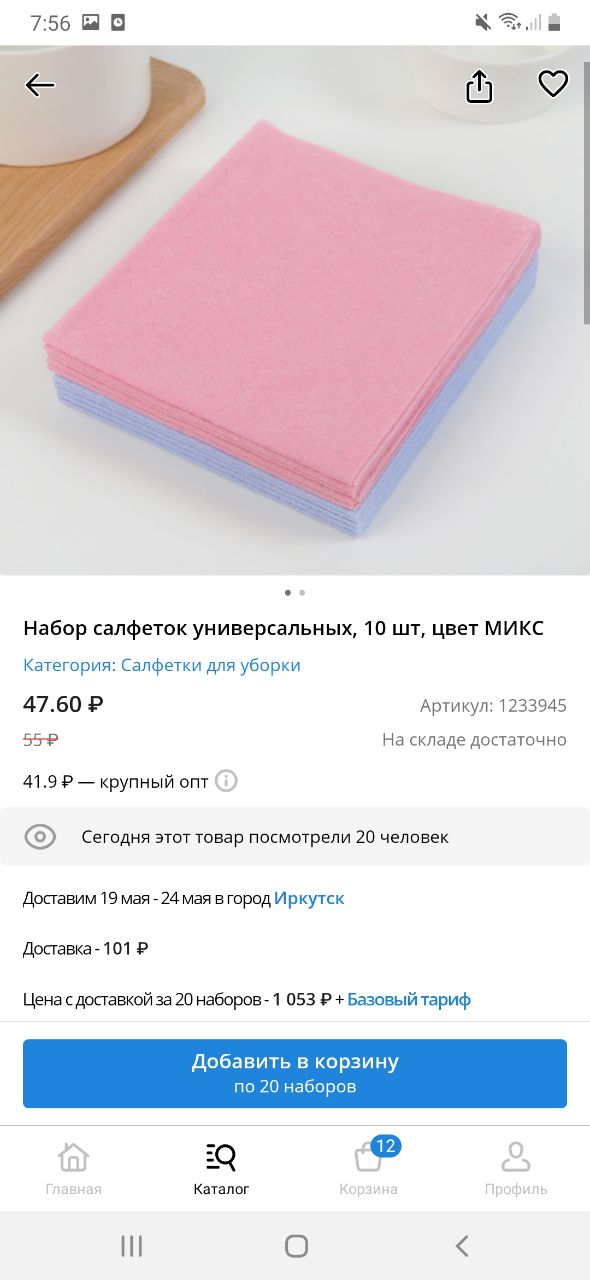Go to Главная tab

(x=73, y=1169)
